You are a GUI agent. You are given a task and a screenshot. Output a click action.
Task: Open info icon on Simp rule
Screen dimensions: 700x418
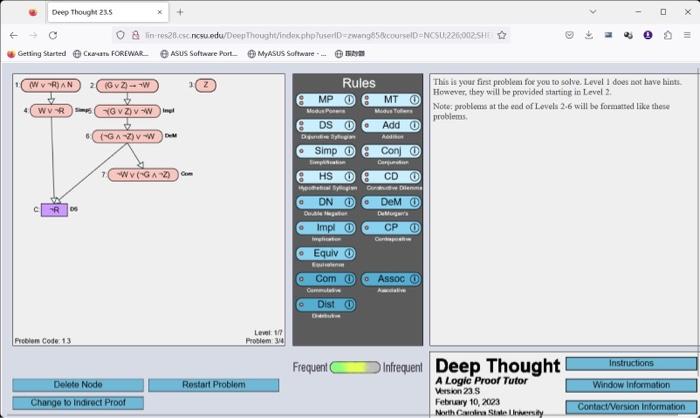349,151
